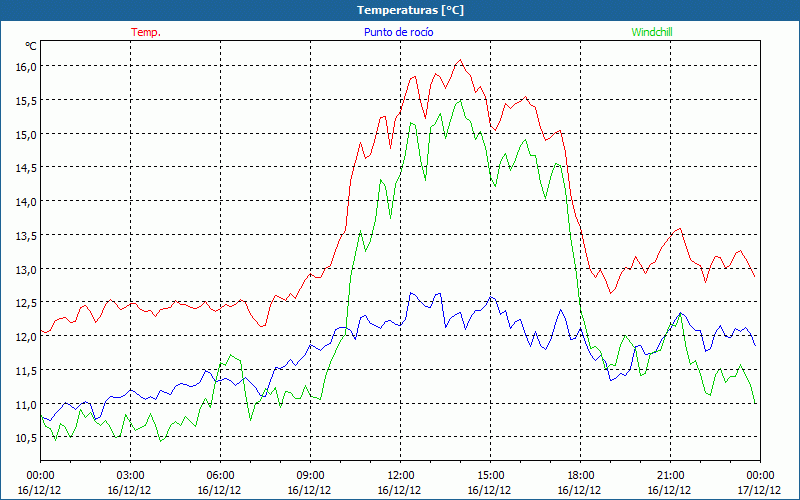The image size is (800, 500).
Task: Click the 13,0 y-axis value
Action: pyautogui.click(x=27, y=269)
